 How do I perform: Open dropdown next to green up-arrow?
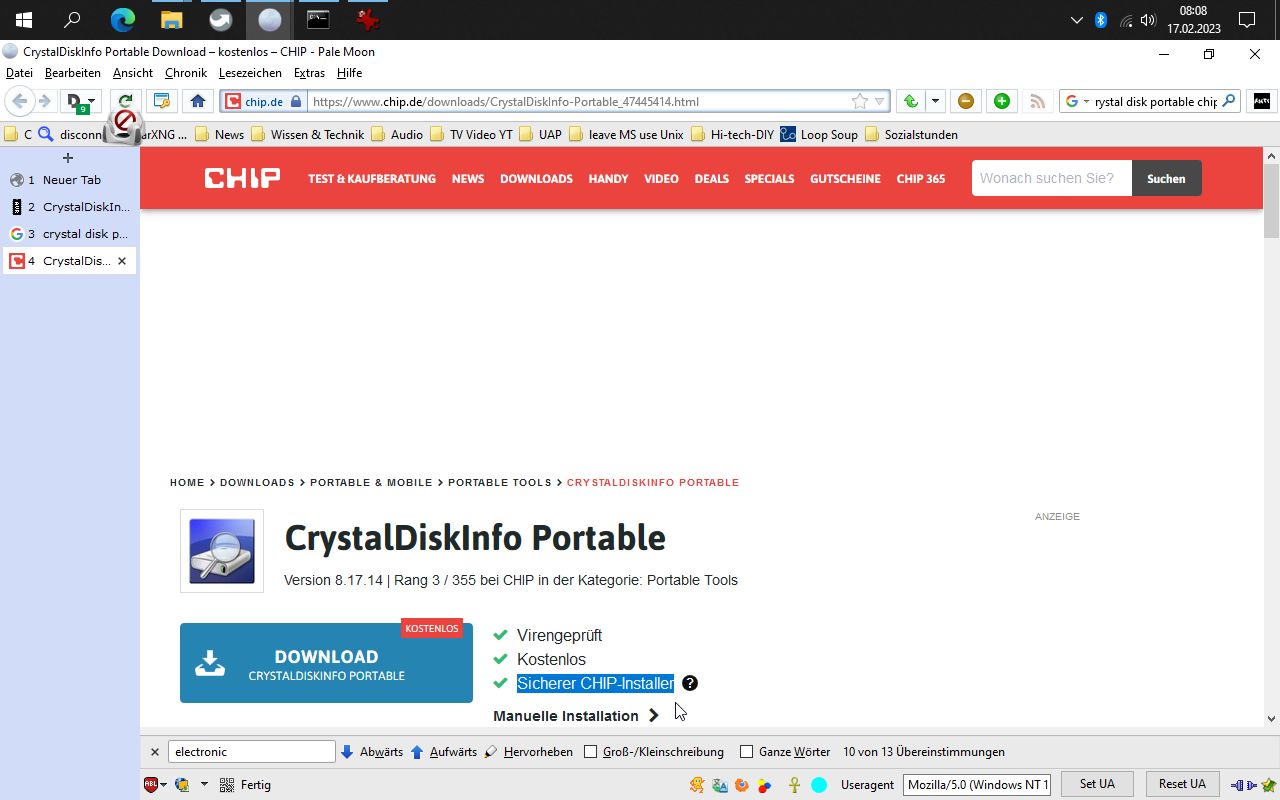[935, 101]
